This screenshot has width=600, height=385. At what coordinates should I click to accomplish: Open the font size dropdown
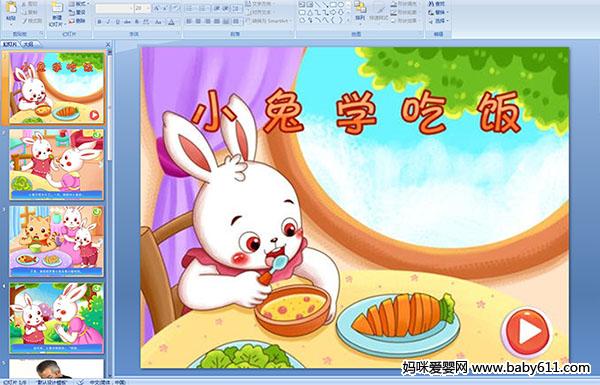coord(148,8)
